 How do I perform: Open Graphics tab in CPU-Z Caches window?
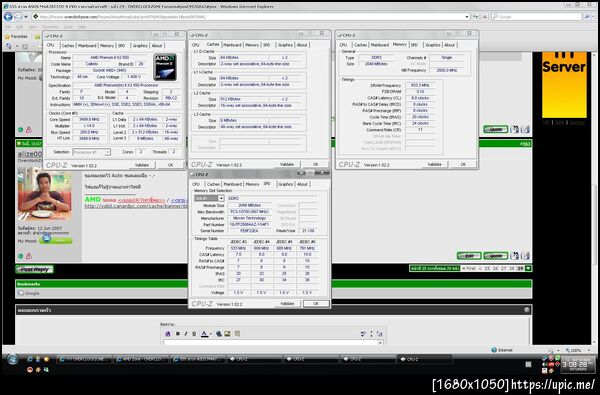coord(285,45)
